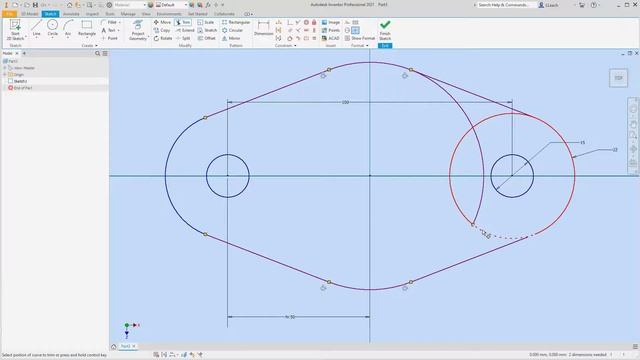640x360 pixels.
Task: Toggle the Trim tool
Action: pyautogui.click(x=183, y=22)
